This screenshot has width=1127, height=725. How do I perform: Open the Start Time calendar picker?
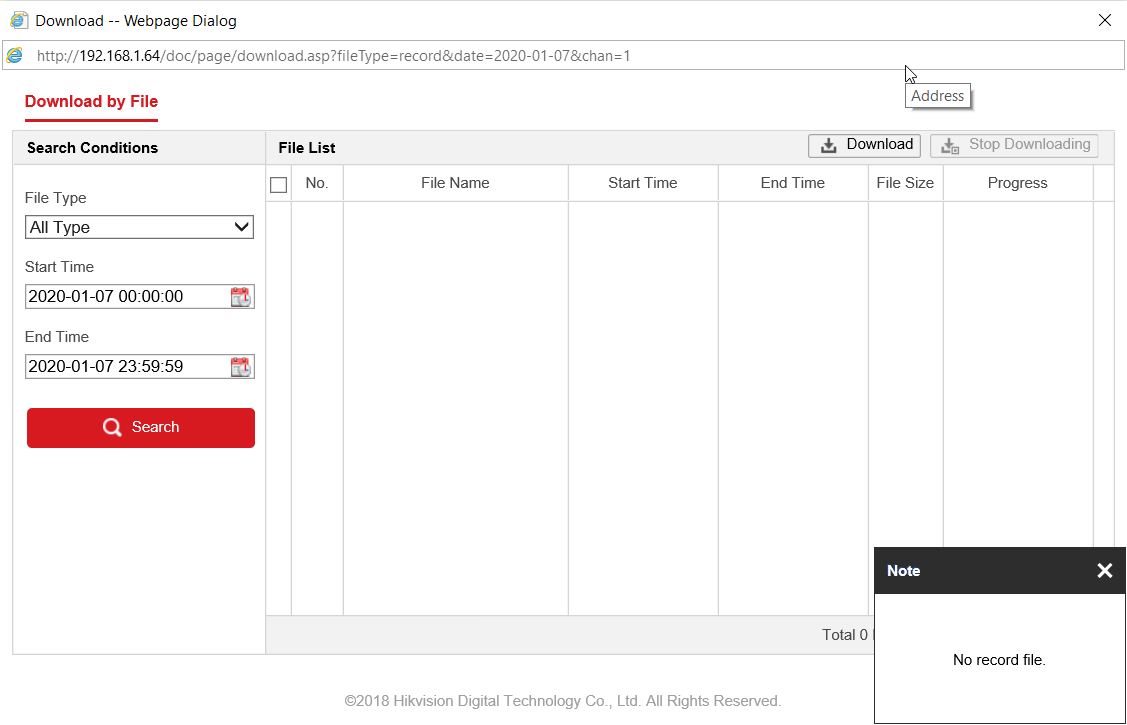241,297
